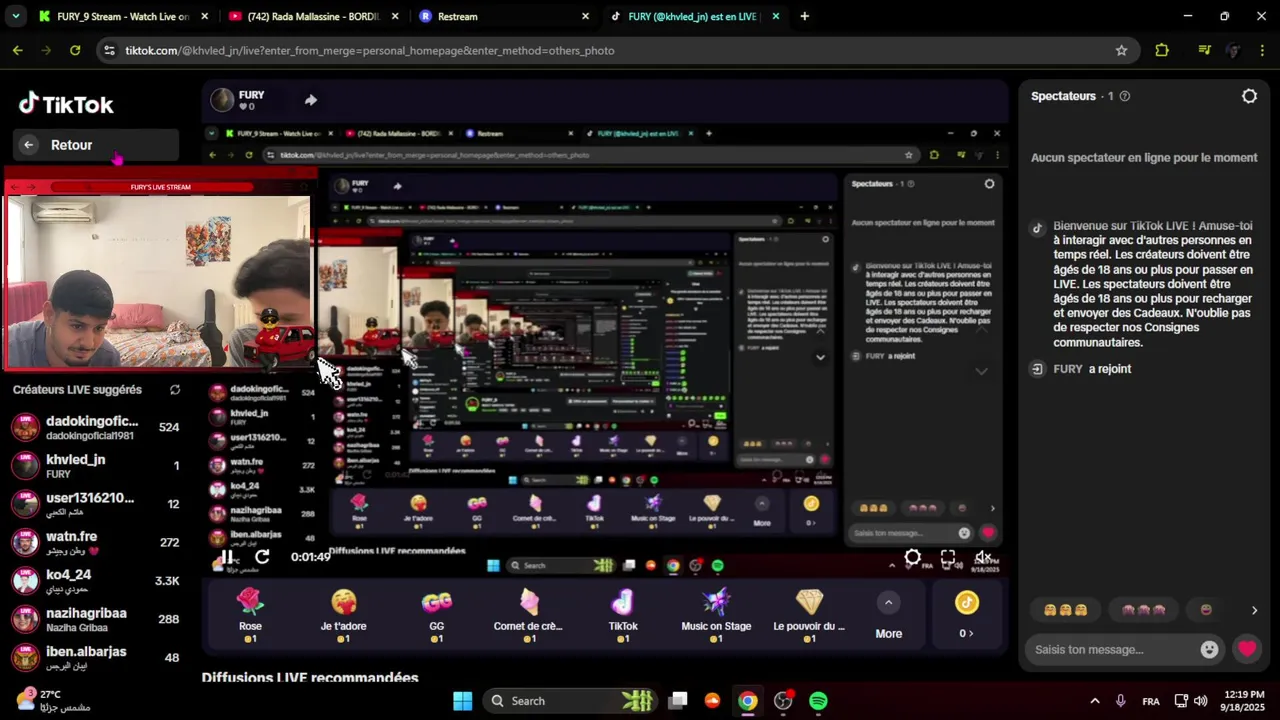Refresh the suggested LIVE creators list

175,390
